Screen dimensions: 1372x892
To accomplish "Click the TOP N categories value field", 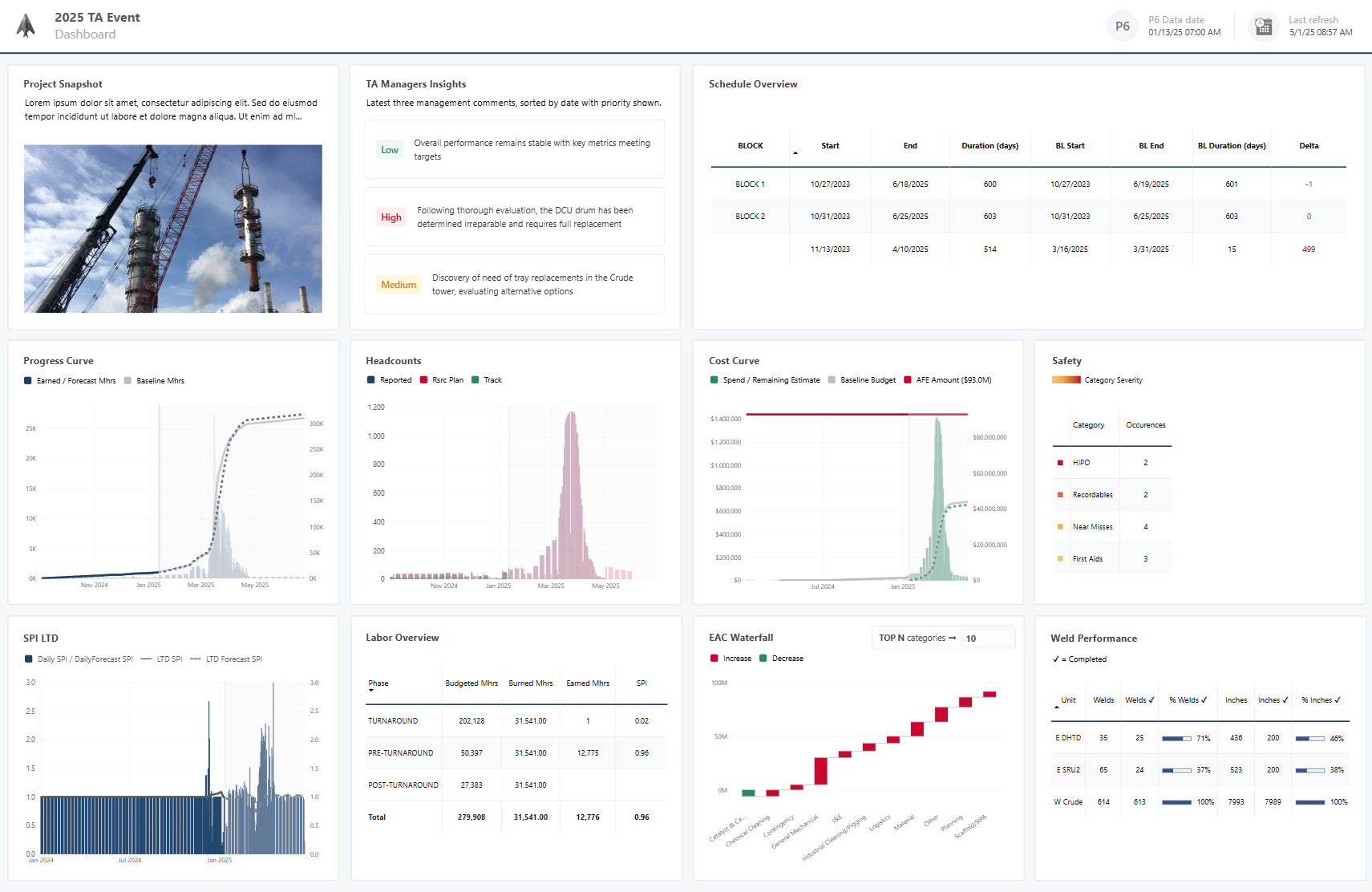I will pyautogui.click(x=988, y=639).
